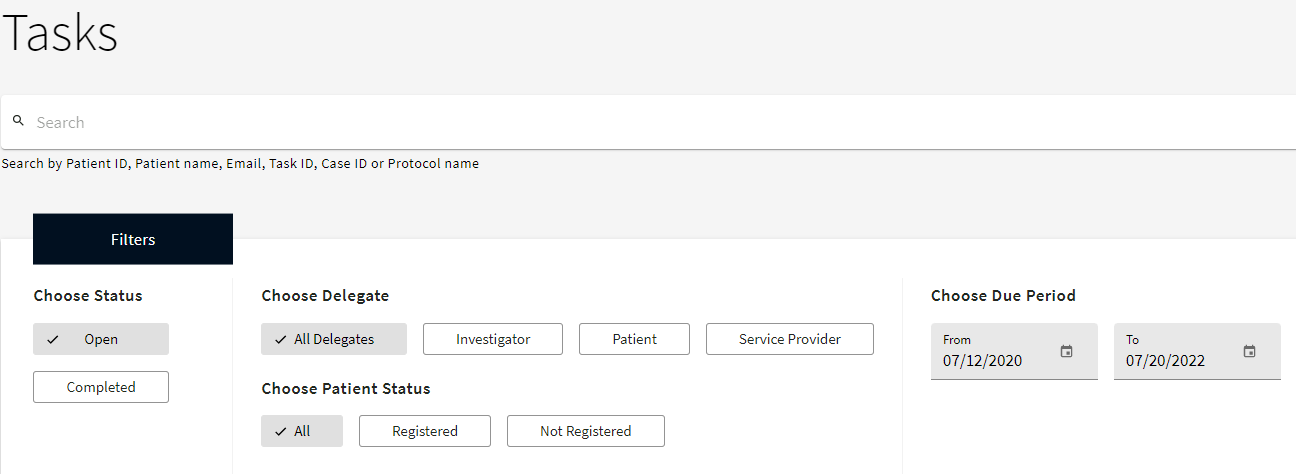Open the Filters tab
1296x474 pixels.
click(133, 239)
